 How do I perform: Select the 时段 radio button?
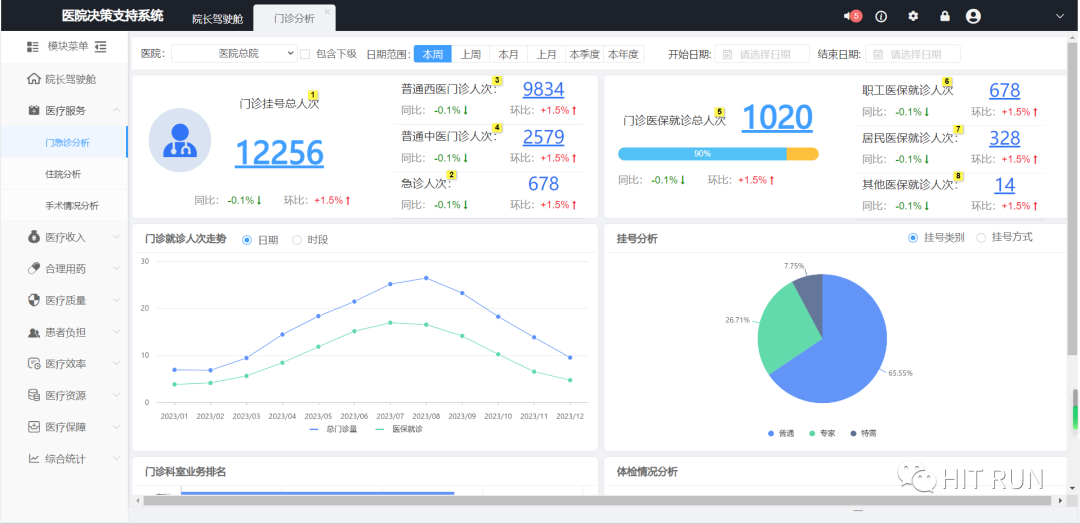(x=297, y=240)
